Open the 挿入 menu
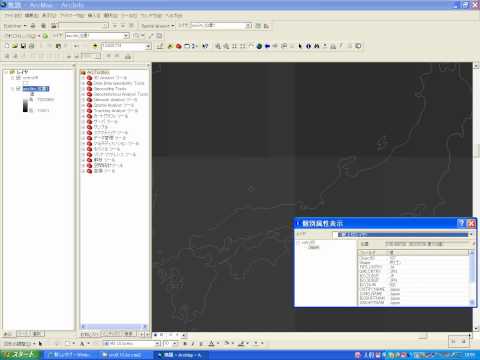 (94, 15)
